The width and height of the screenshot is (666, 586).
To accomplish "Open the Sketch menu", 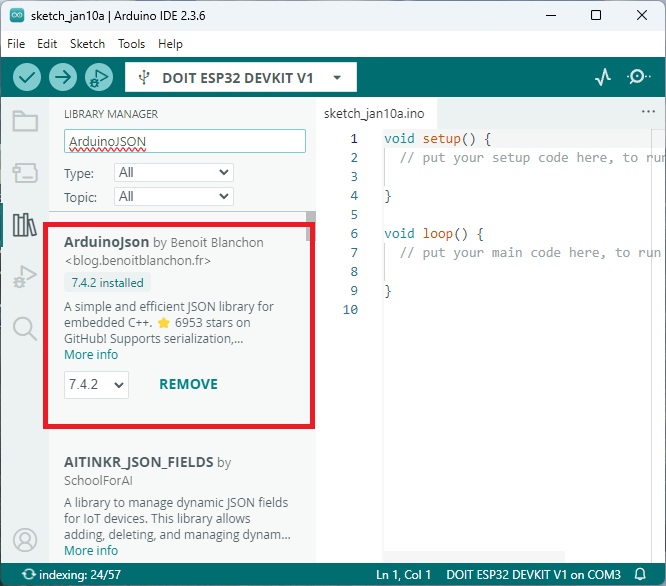I will click(x=87, y=44).
